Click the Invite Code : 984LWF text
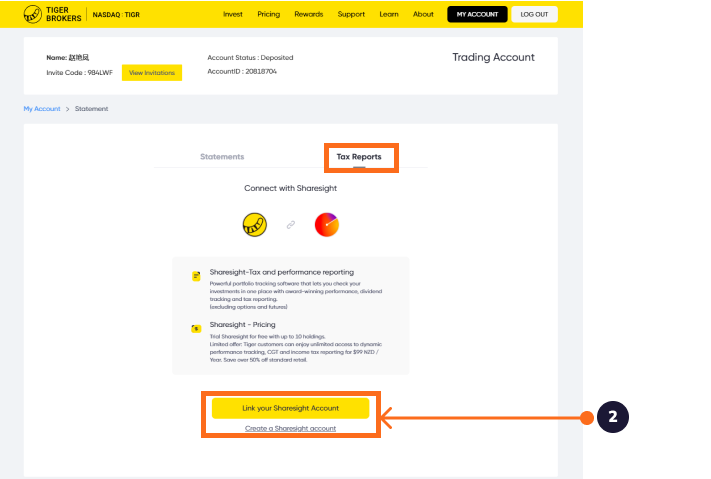The image size is (711, 479). coord(79,73)
